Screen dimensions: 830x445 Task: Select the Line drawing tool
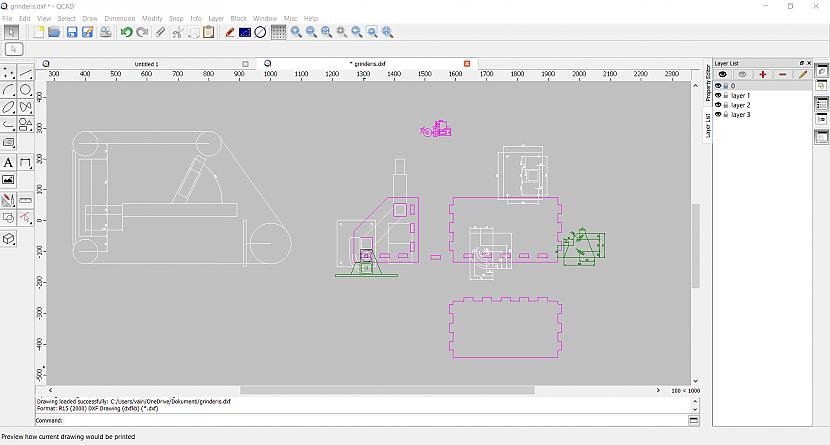(25, 72)
